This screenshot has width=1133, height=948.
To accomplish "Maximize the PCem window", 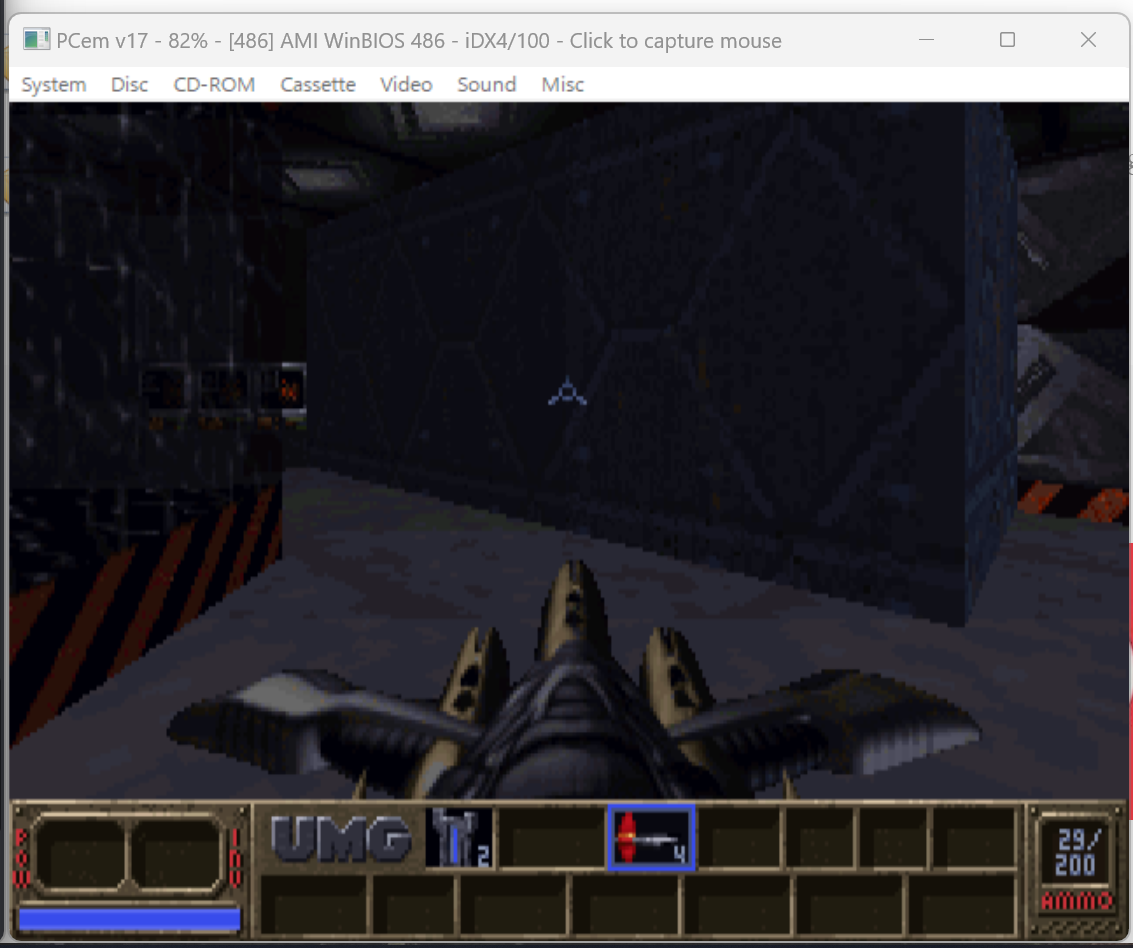I will (x=1007, y=40).
